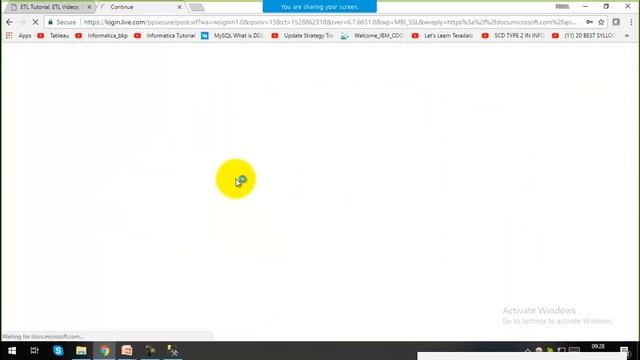Image resolution: width=640 pixels, height=360 pixels.
Task: Open SCD TYPE 2 IN INFO bookmark
Action: point(513,36)
